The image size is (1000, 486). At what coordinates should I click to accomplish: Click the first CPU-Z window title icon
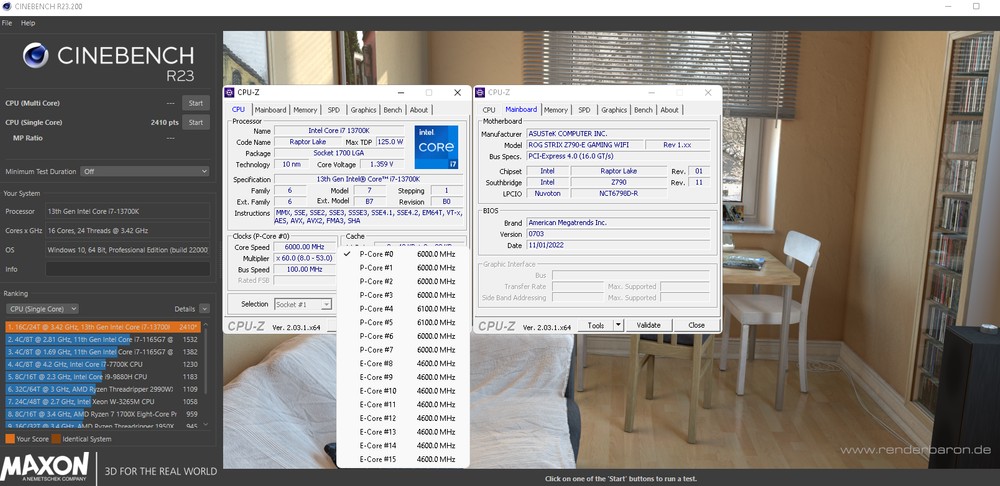pyautogui.click(x=230, y=92)
